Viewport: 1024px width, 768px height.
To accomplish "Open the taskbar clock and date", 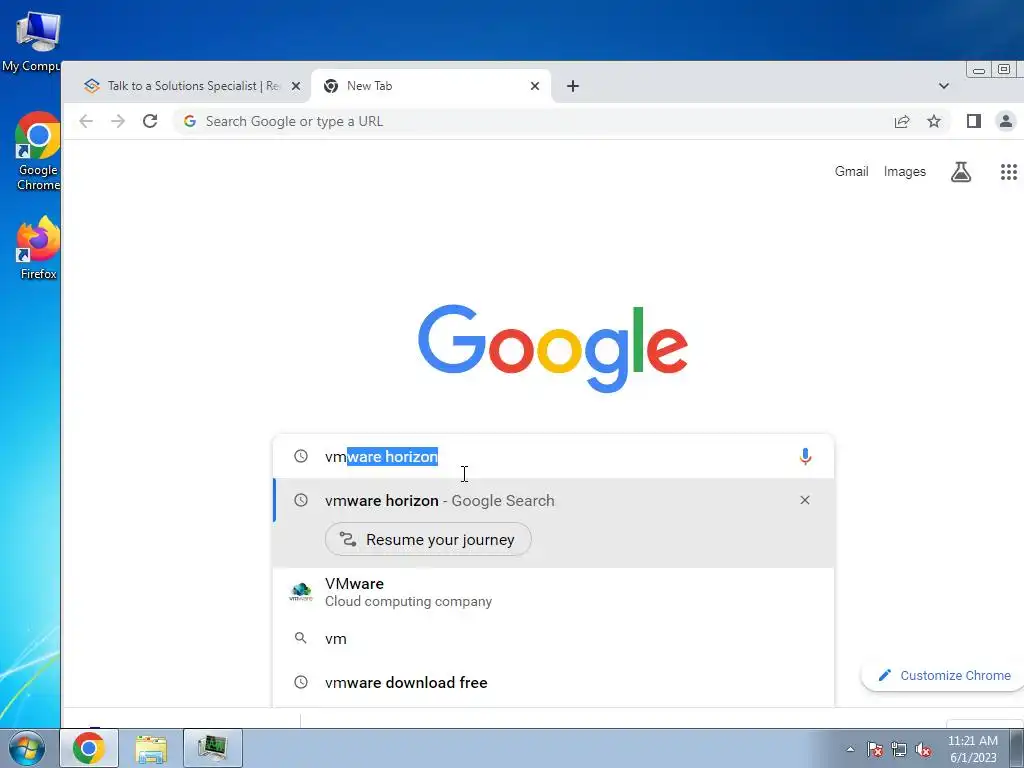I will tap(972, 749).
